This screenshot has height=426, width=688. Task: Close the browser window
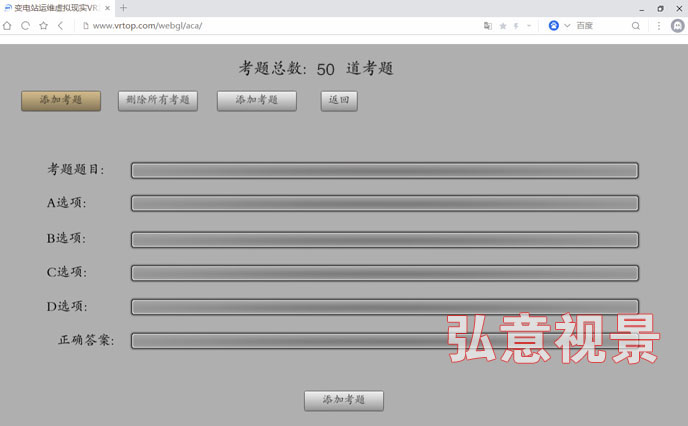pos(679,9)
